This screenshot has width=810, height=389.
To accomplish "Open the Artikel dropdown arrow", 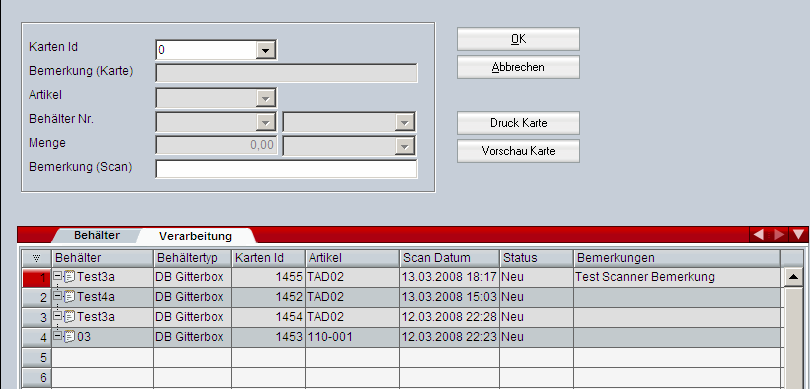I will tap(266, 98).
